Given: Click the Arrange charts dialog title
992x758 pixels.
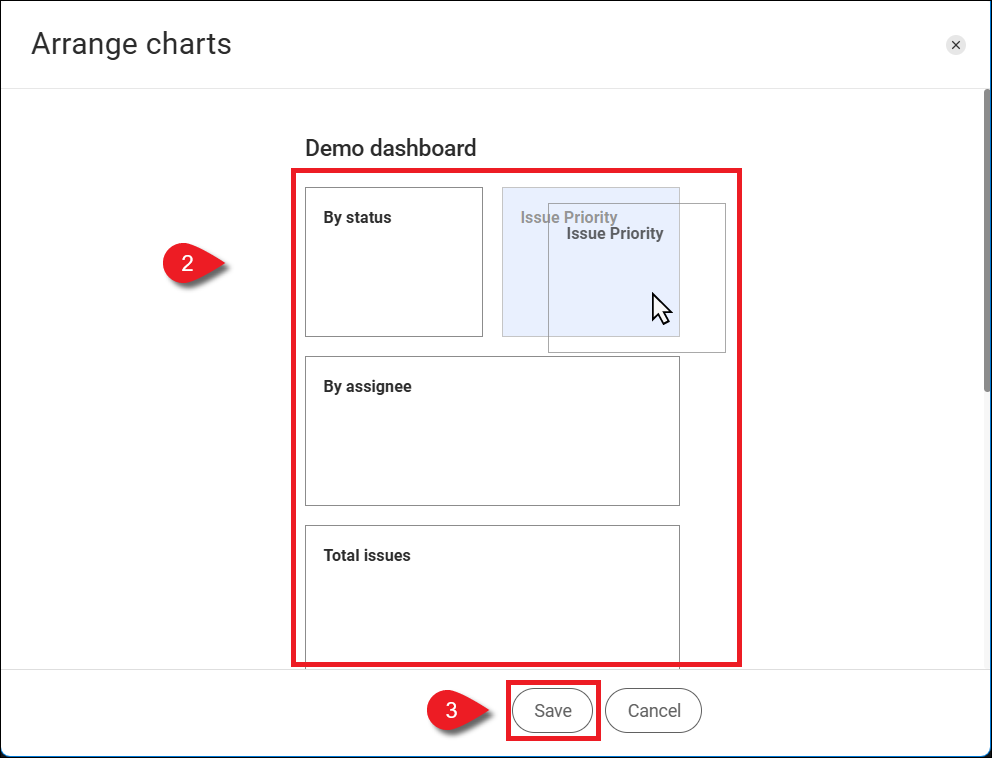Looking at the screenshot, I should click(x=131, y=44).
